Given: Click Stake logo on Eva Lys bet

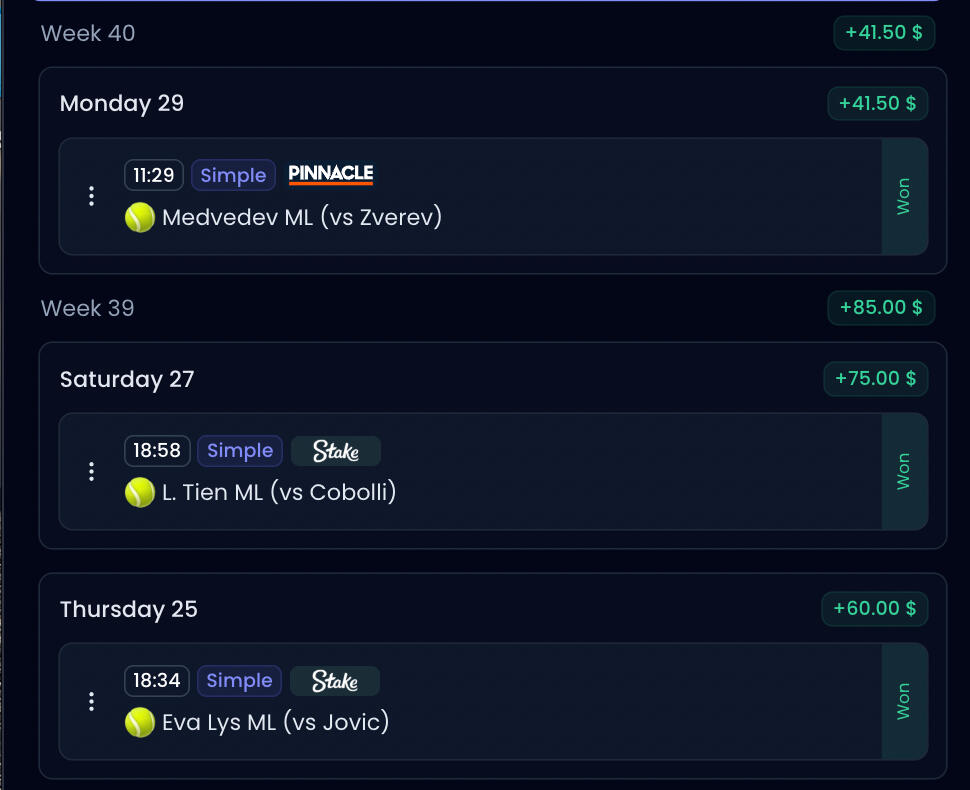Looking at the screenshot, I should coord(335,681).
